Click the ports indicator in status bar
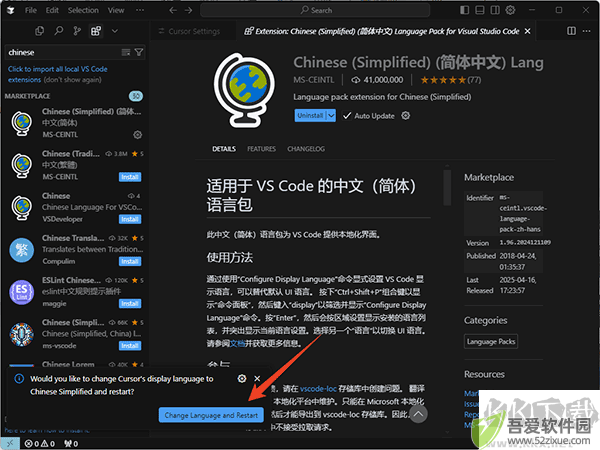This screenshot has width=600, height=450. (71, 443)
